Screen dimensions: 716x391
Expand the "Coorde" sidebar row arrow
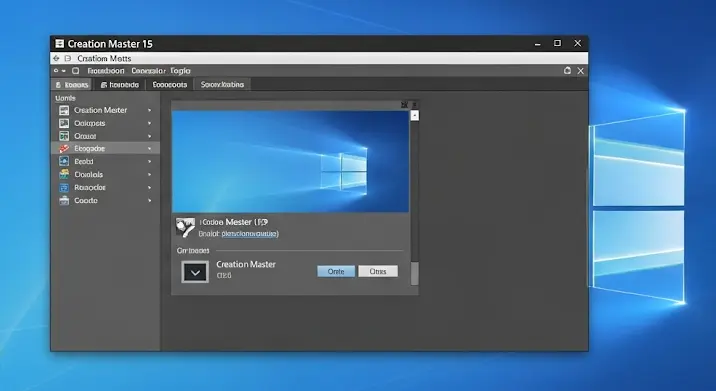click(149, 200)
